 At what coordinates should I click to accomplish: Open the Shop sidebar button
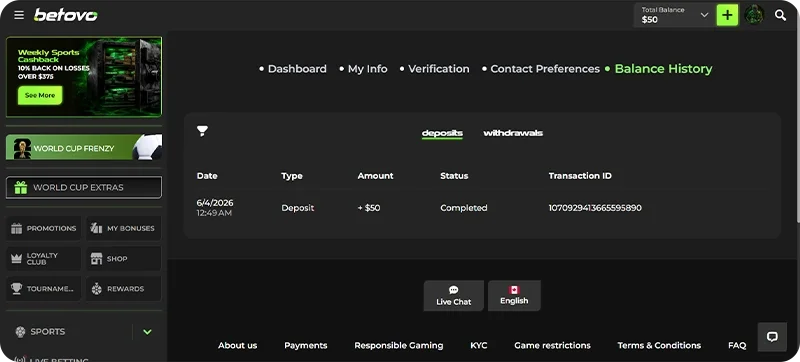coord(123,258)
